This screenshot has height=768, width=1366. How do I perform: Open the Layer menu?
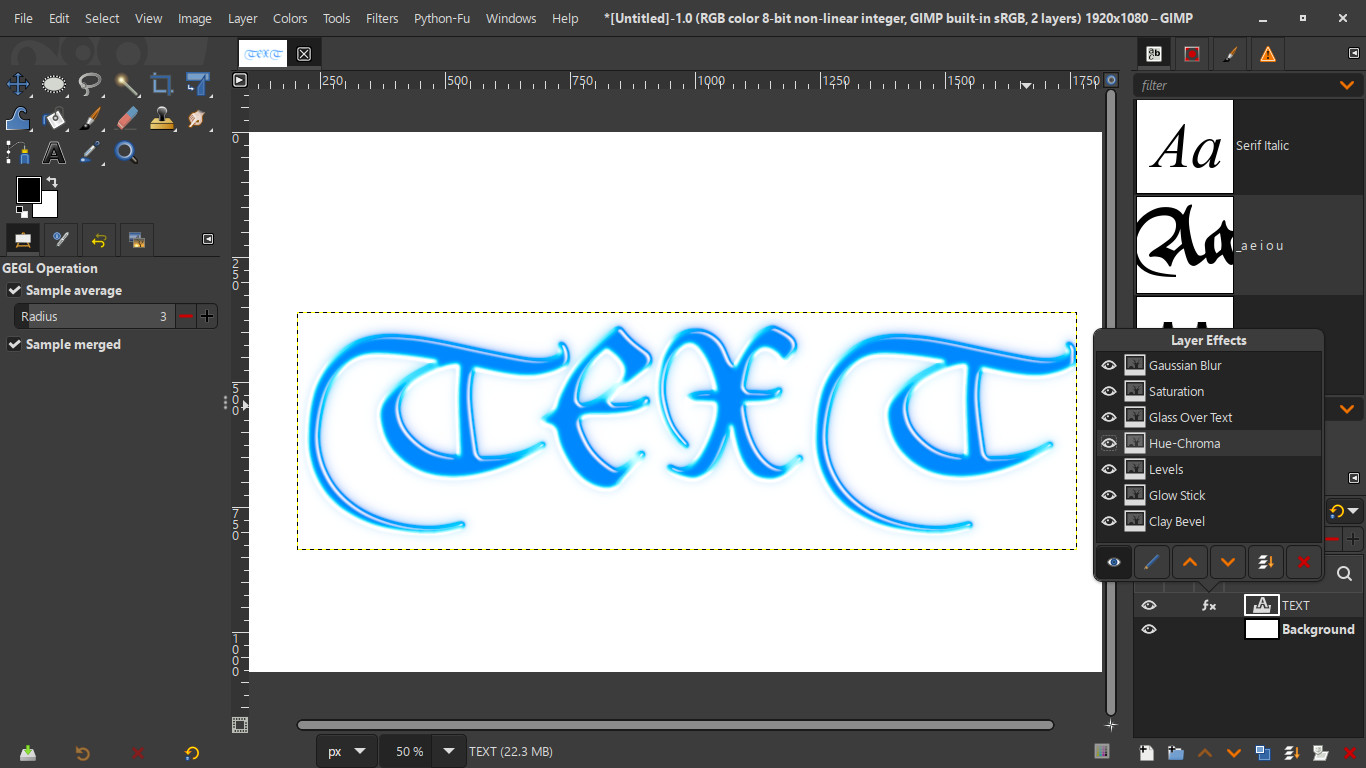point(242,18)
